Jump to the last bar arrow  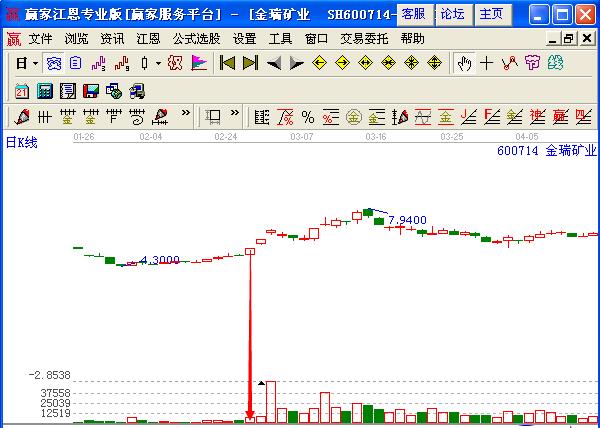pyautogui.click(x=250, y=63)
